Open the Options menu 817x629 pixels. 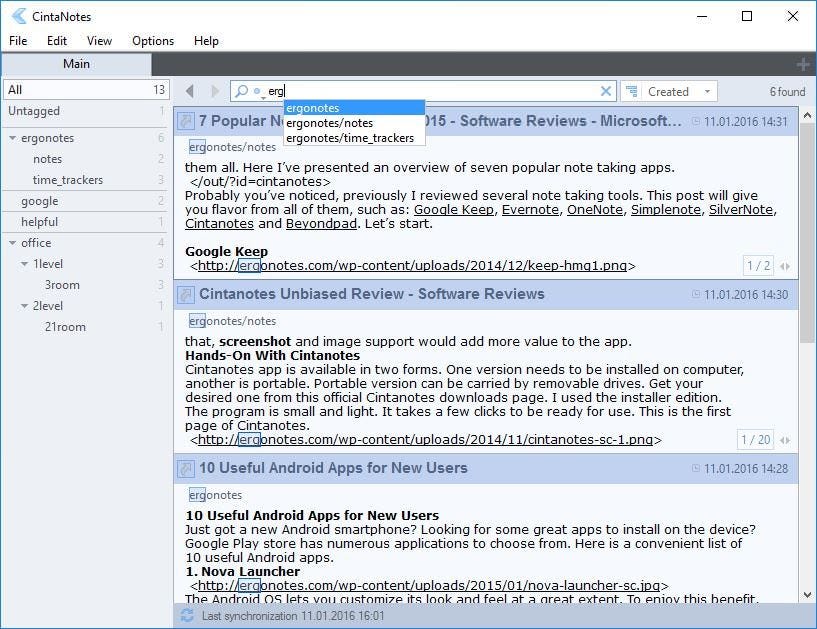pyautogui.click(x=153, y=41)
